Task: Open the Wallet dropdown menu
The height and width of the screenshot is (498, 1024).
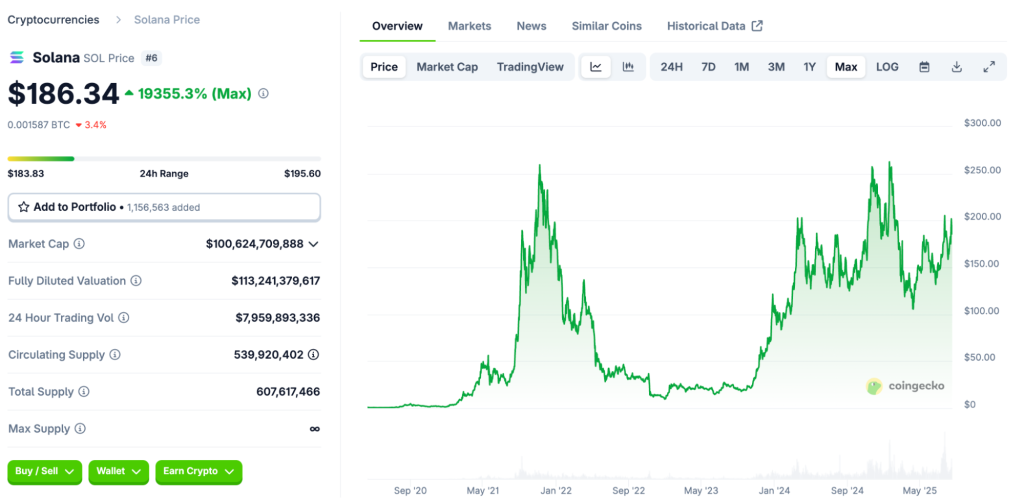Action: click(x=119, y=471)
